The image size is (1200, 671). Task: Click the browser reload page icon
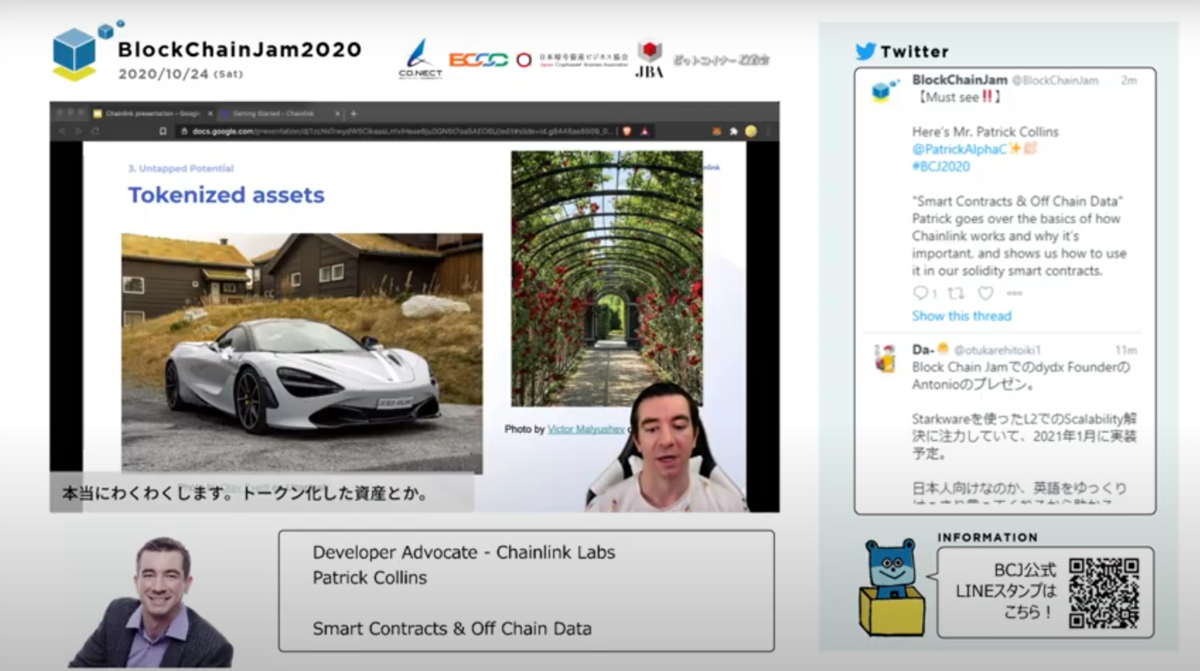94,131
